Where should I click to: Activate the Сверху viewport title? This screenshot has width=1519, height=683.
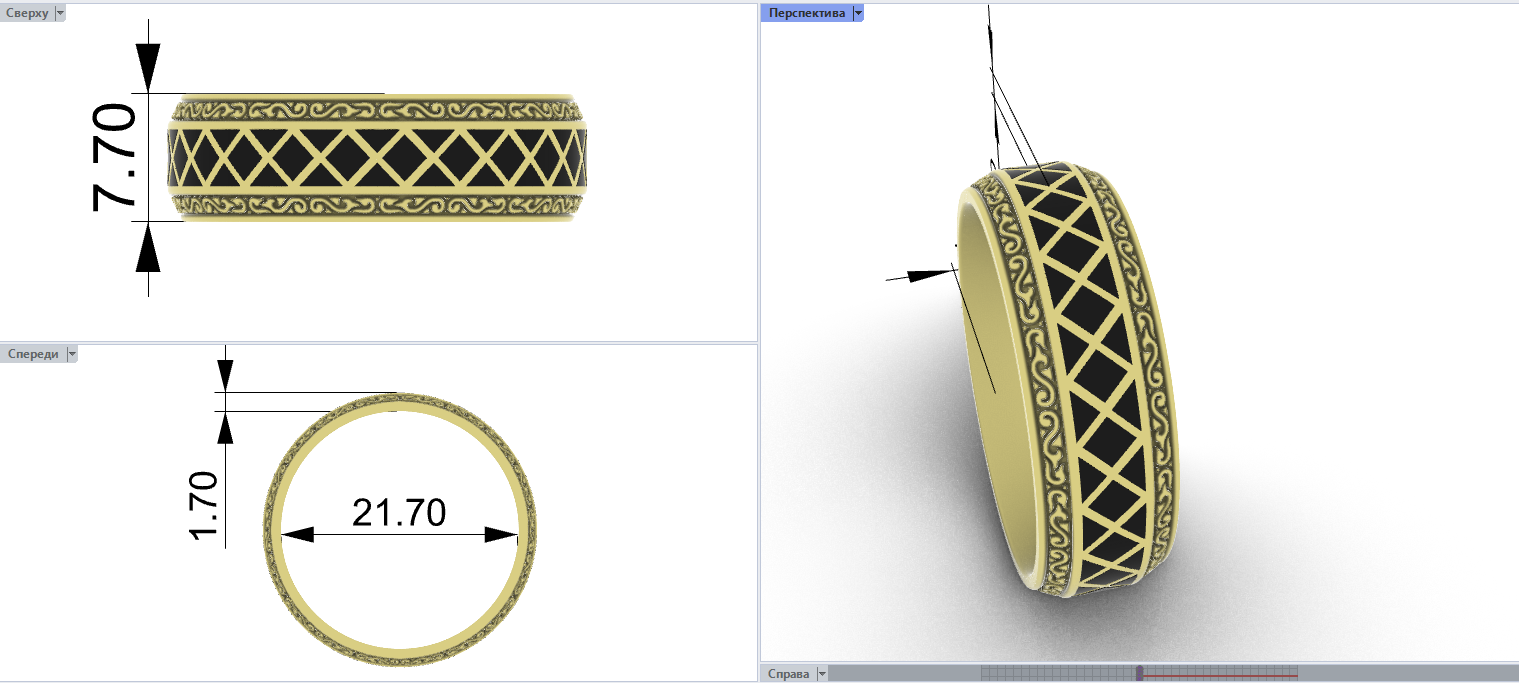pyautogui.click(x=27, y=13)
